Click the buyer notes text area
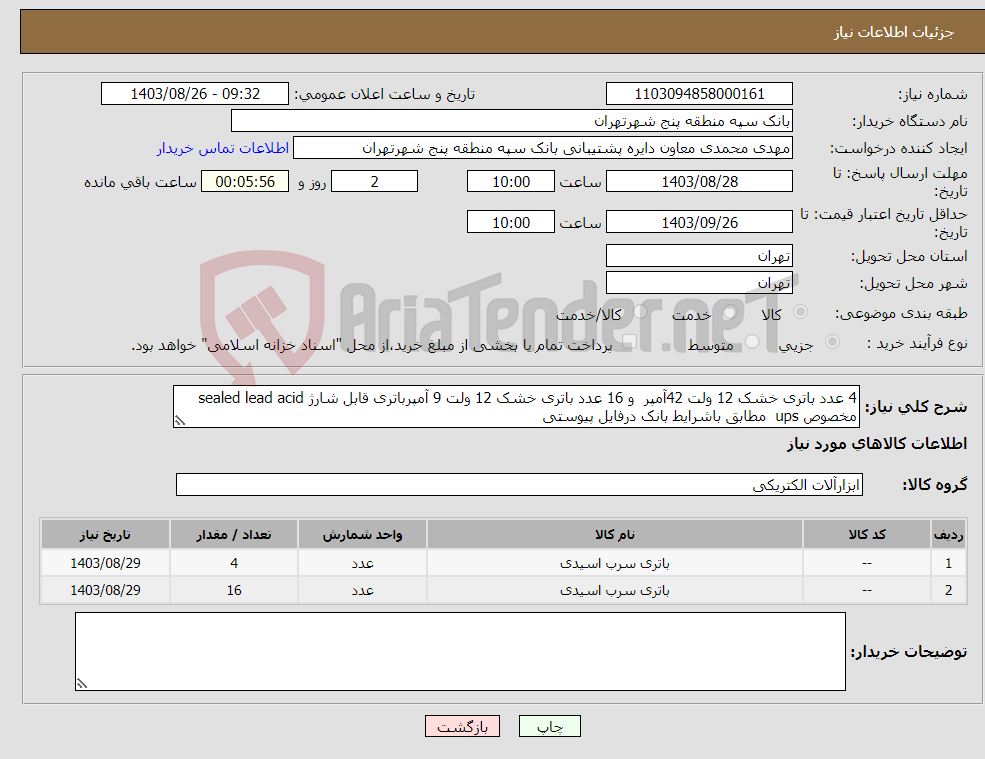985x759 pixels. [460, 652]
